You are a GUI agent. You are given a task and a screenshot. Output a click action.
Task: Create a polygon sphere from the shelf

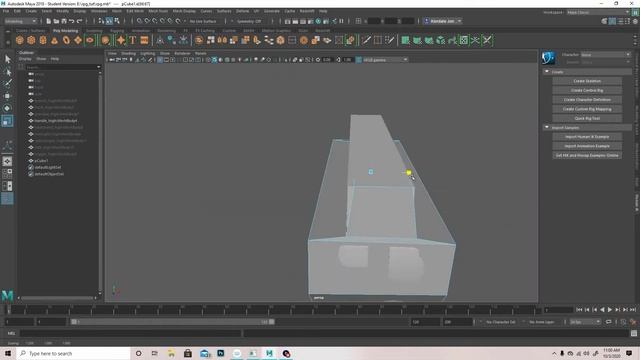(20, 40)
